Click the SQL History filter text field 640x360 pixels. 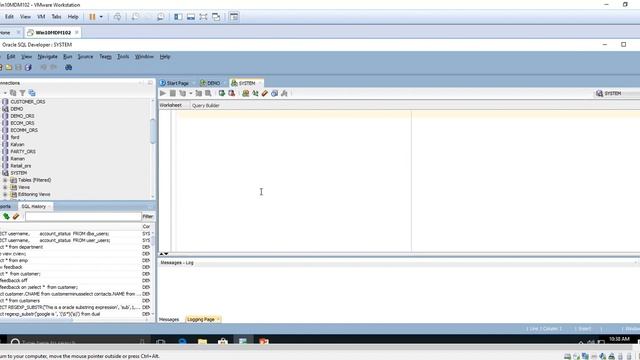[83, 216]
